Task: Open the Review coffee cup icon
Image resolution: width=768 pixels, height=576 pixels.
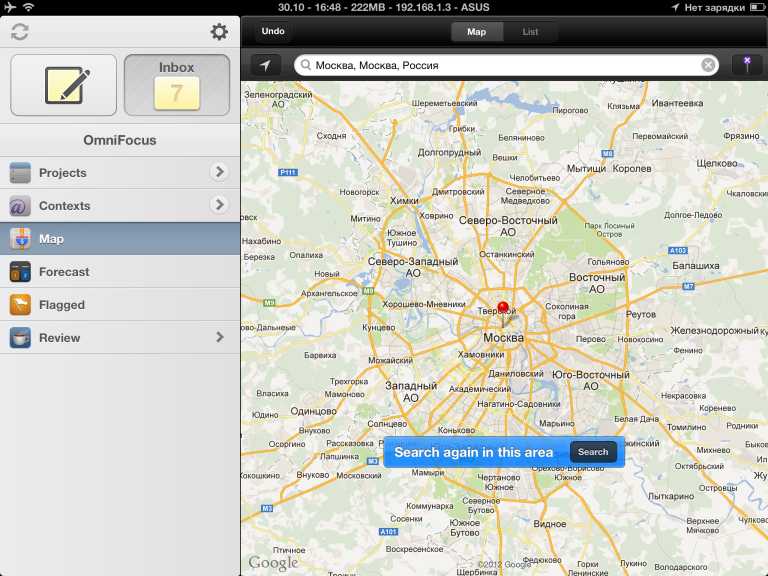Action: click(x=20, y=337)
